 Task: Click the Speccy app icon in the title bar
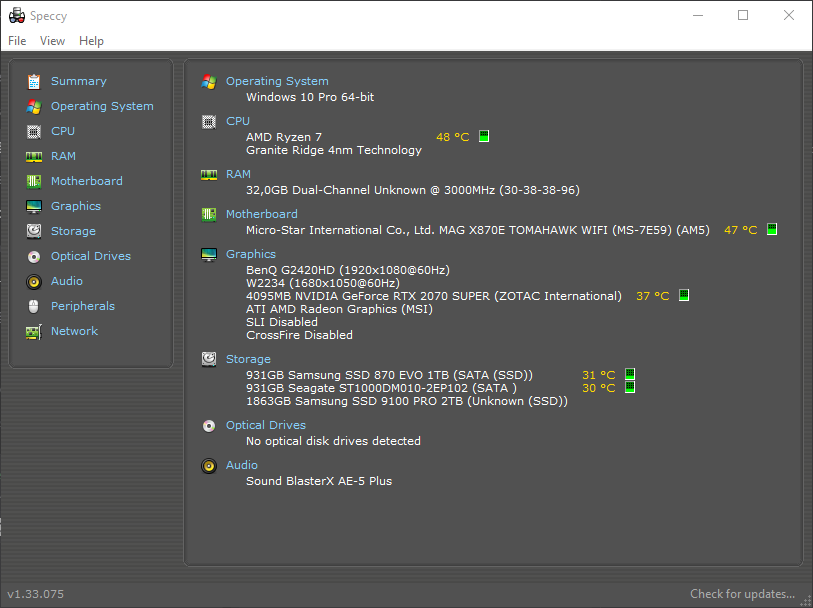17,16
